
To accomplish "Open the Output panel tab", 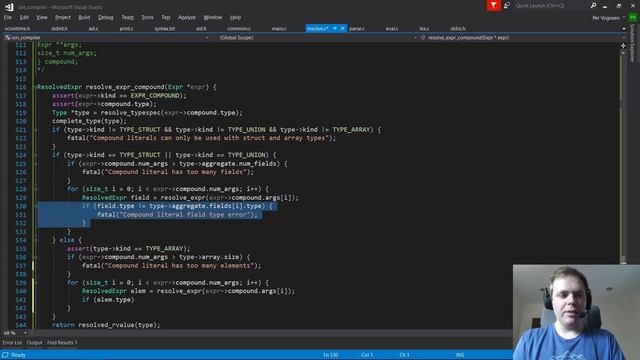I will (x=34, y=343).
